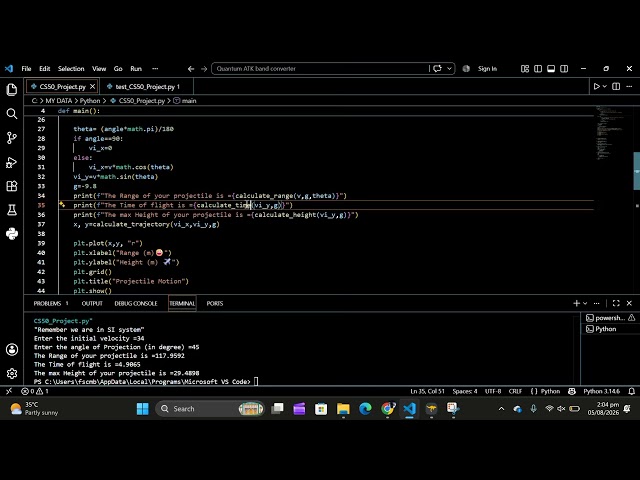Open Run and Debug view
Viewport: 640px width, 480px height.
(x=12, y=162)
